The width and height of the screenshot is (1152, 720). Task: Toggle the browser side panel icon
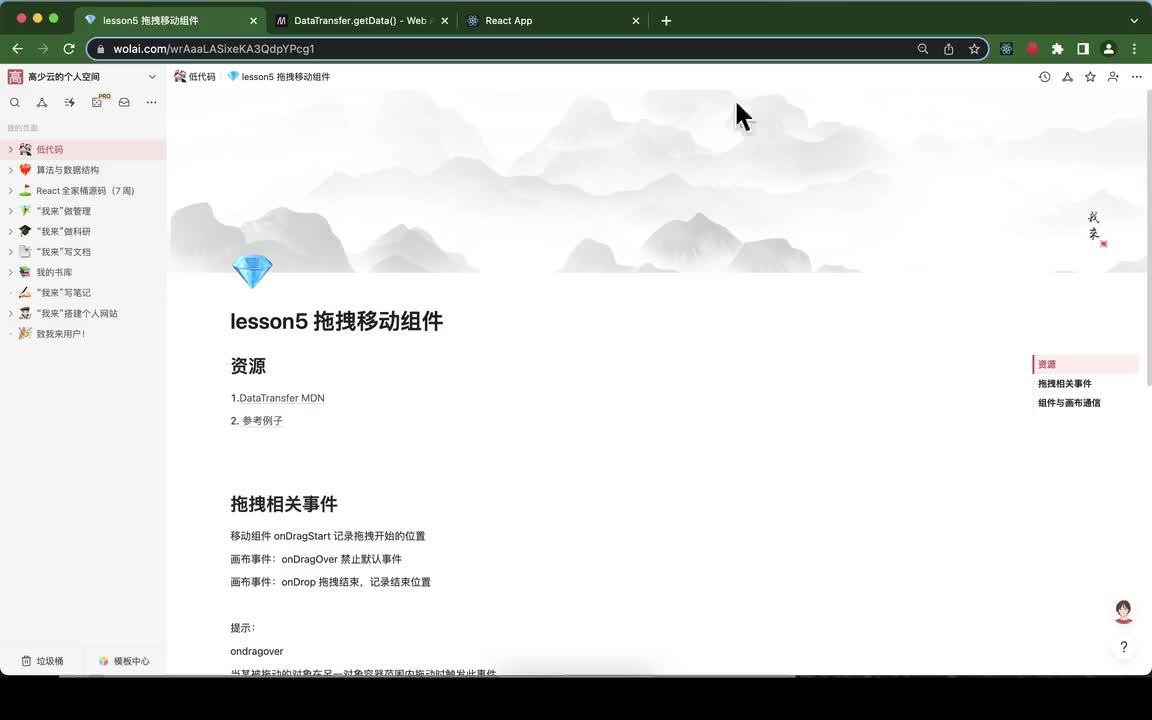pos(1083,48)
